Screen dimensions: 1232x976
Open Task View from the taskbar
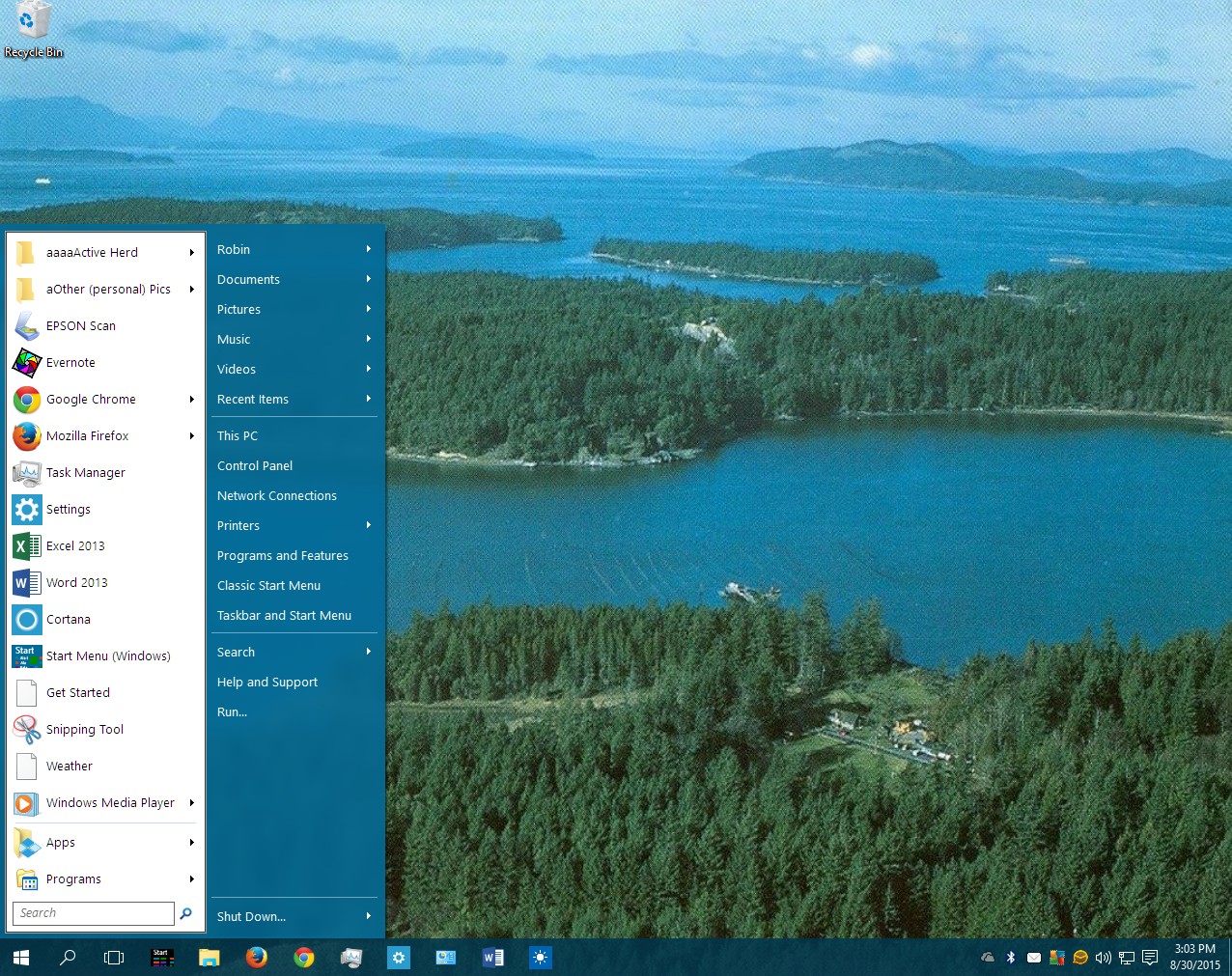[x=114, y=958]
